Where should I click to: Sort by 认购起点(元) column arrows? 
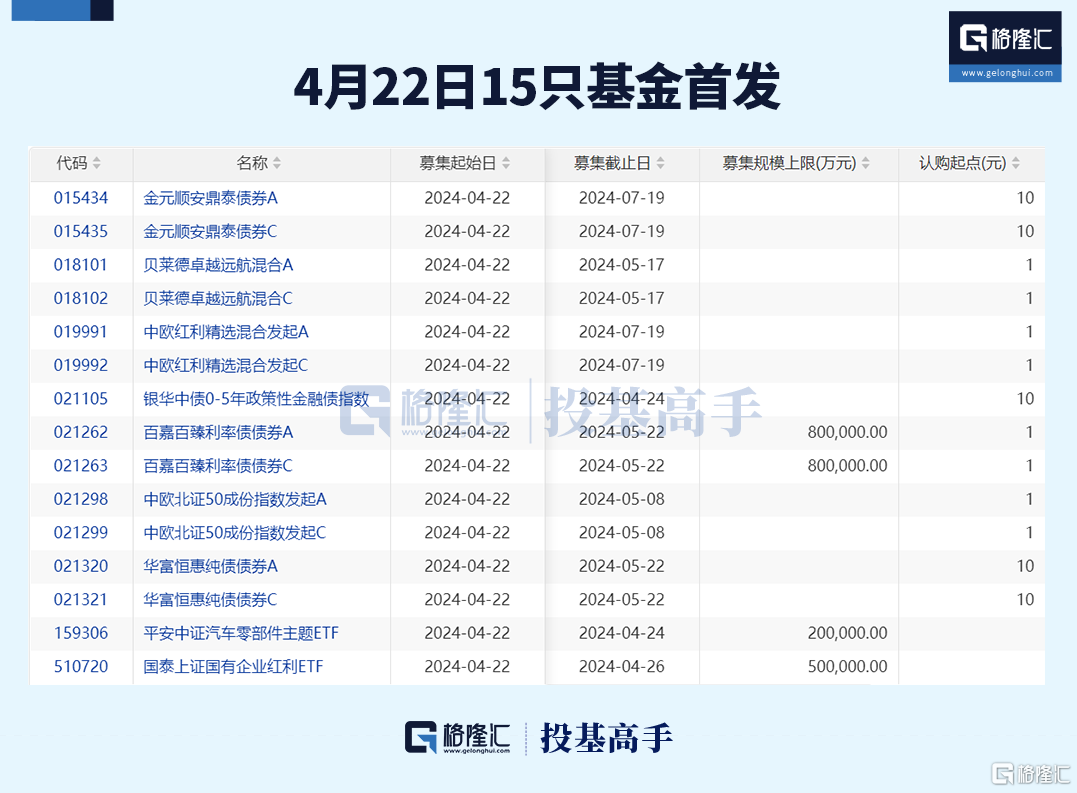pos(1016,163)
